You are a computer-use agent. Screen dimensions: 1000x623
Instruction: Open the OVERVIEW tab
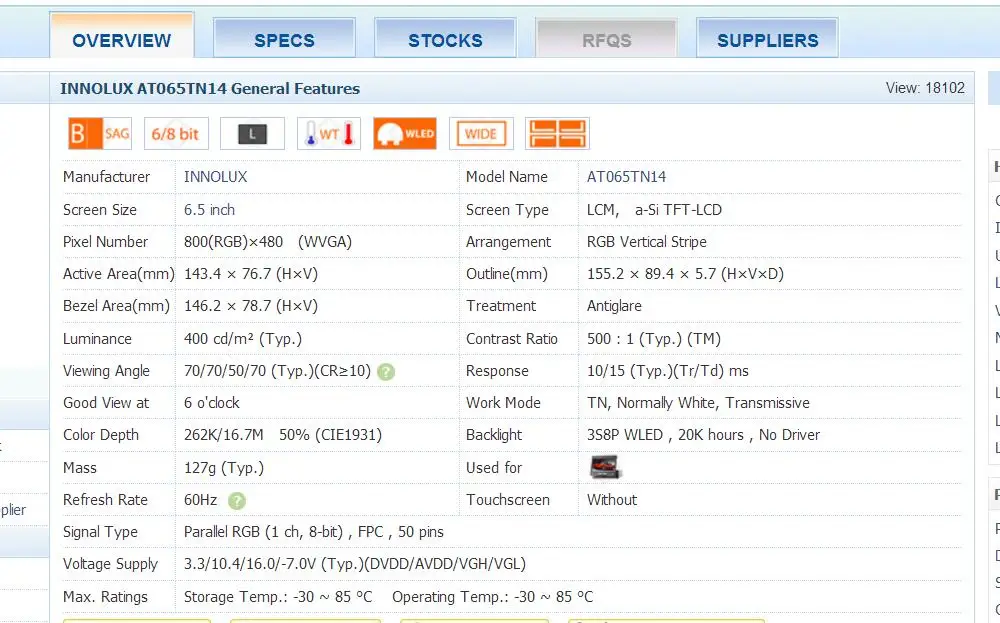coord(122,38)
